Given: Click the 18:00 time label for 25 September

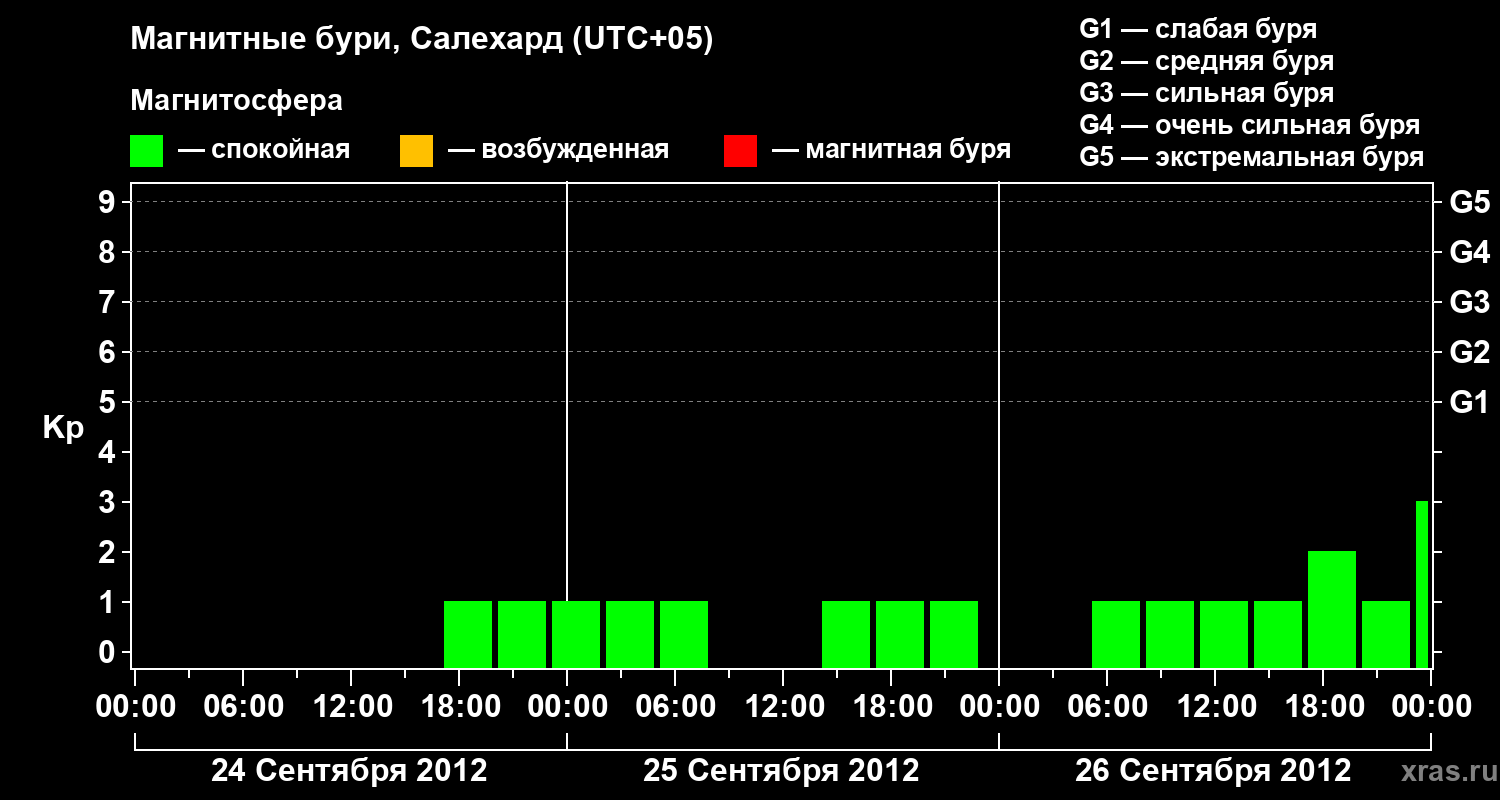Looking at the screenshot, I should click(x=891, y=706).
